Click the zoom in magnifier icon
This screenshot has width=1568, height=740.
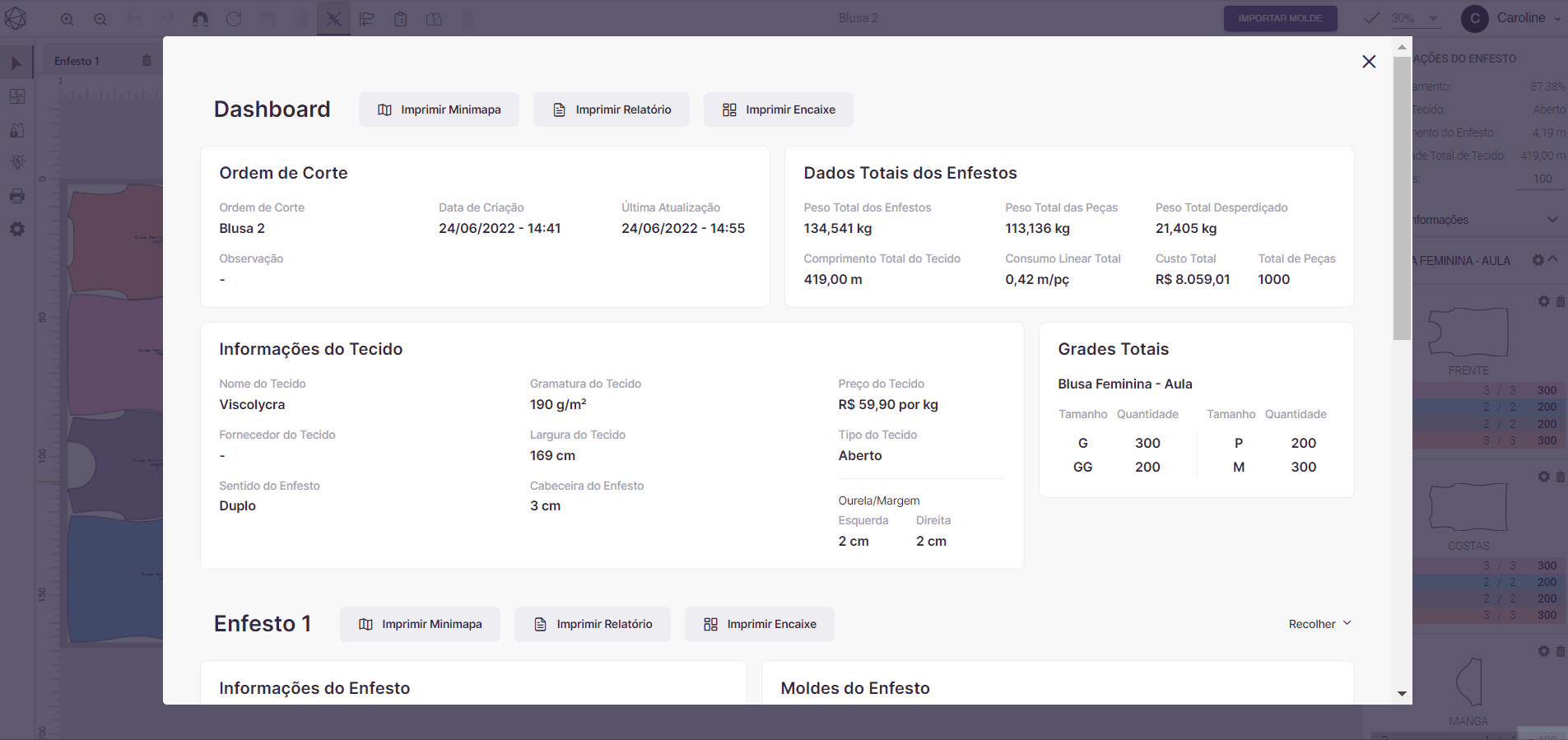pyautogui.click(x=67, y=19)
